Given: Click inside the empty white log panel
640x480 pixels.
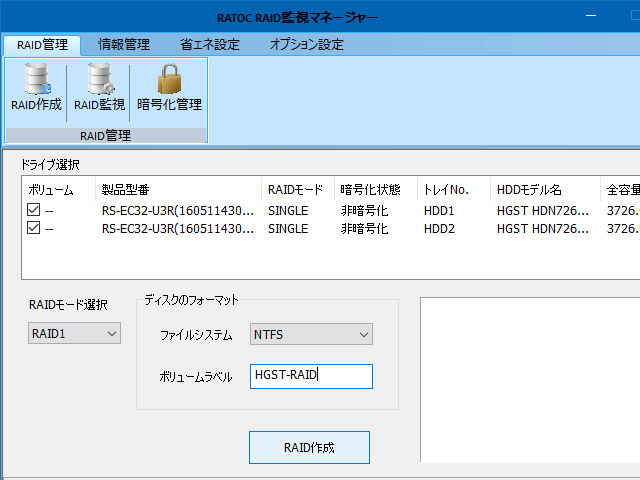Looking at the screenshot, I should pyautogui.click(x=530, y=380).
